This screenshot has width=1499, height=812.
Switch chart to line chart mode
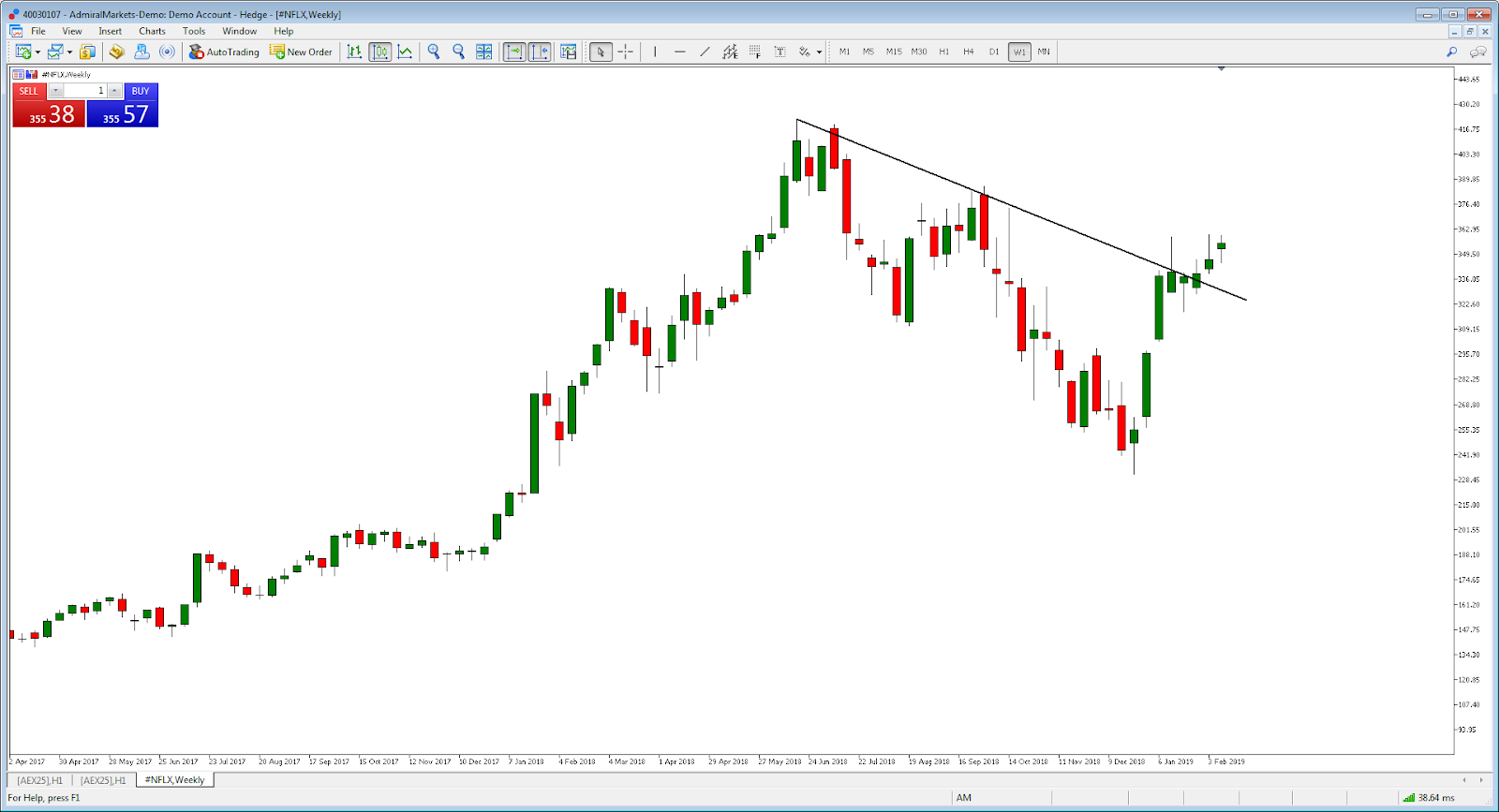tap(405, 52)
